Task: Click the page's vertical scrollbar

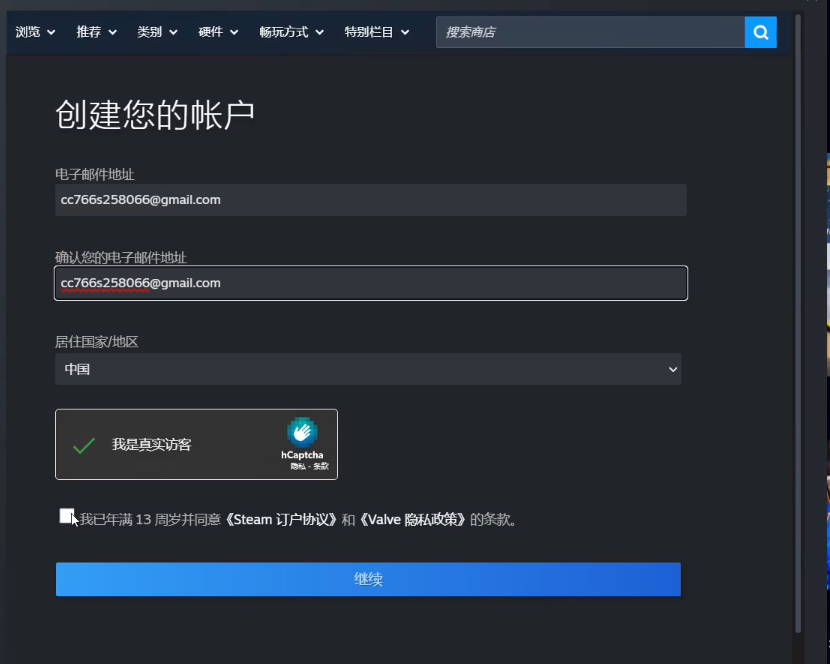Action: click(x=797, y=320)
